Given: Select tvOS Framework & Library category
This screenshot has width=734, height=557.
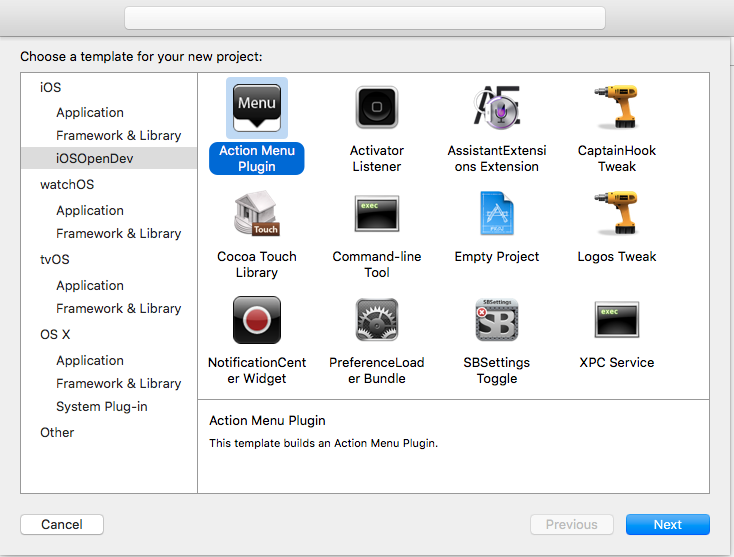Looking at the screenshot, I should pos(118,308).
